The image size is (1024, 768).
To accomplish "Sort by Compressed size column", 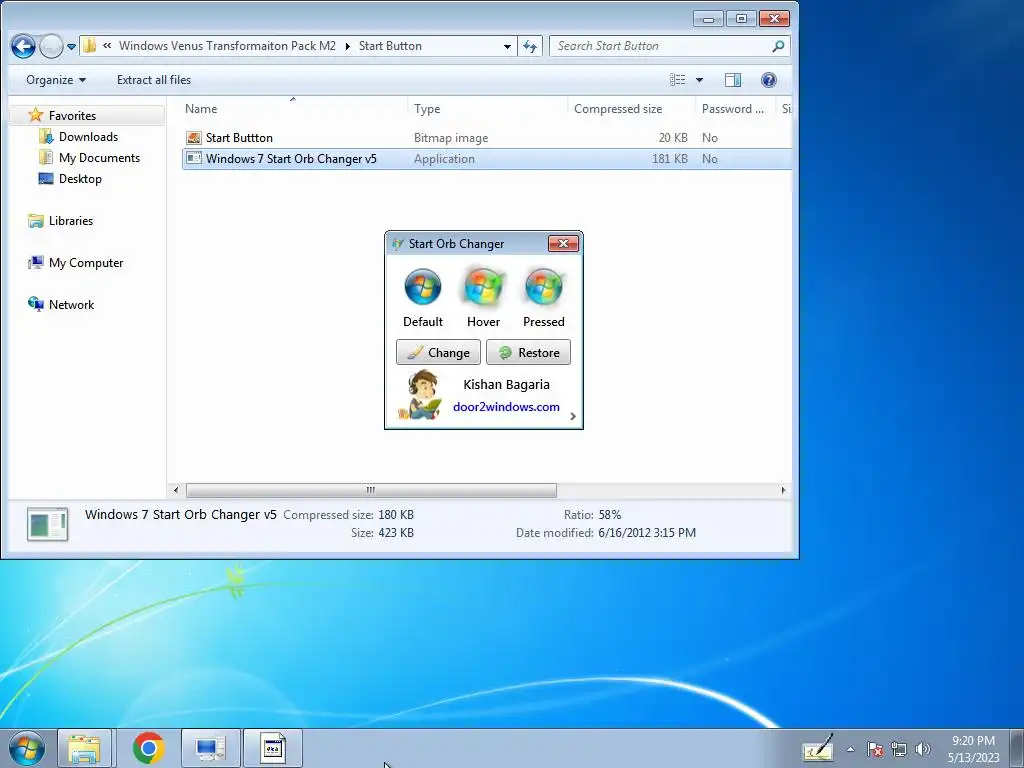I will coord(632,109).
